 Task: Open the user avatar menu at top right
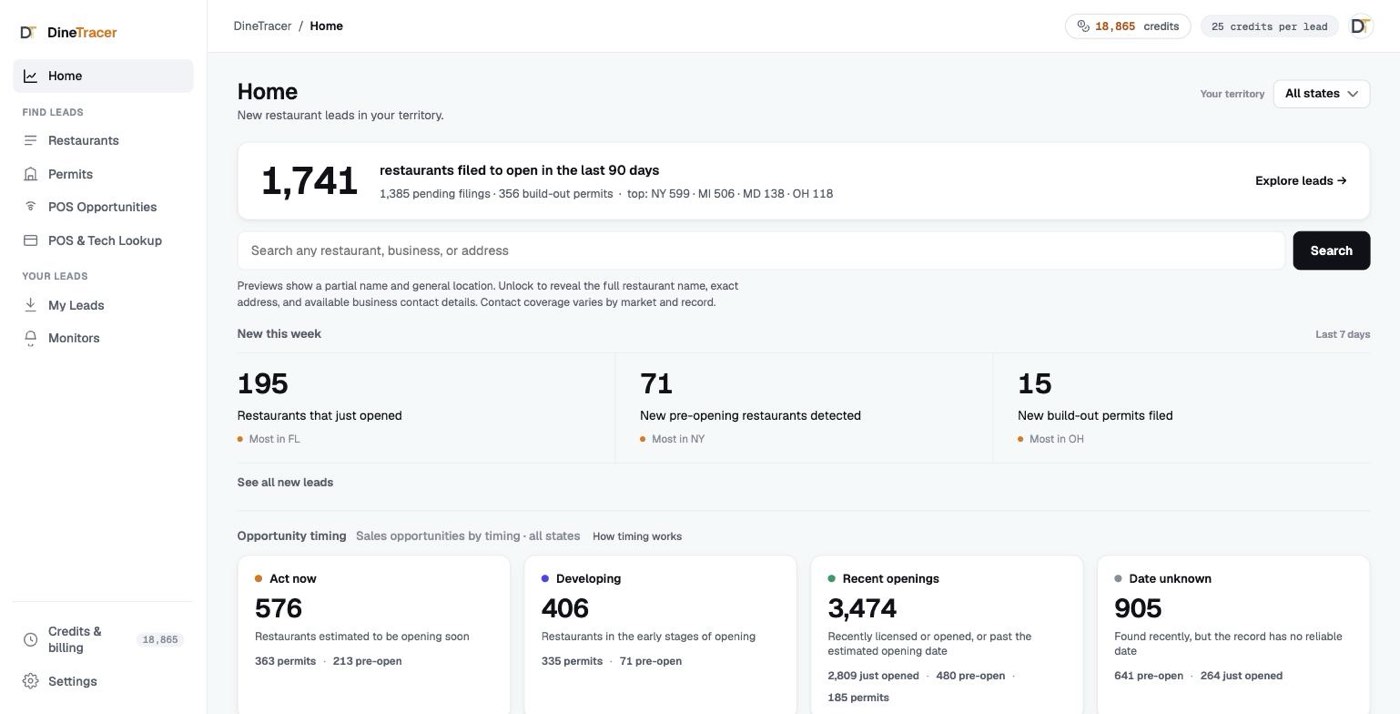pos(1360,26)
